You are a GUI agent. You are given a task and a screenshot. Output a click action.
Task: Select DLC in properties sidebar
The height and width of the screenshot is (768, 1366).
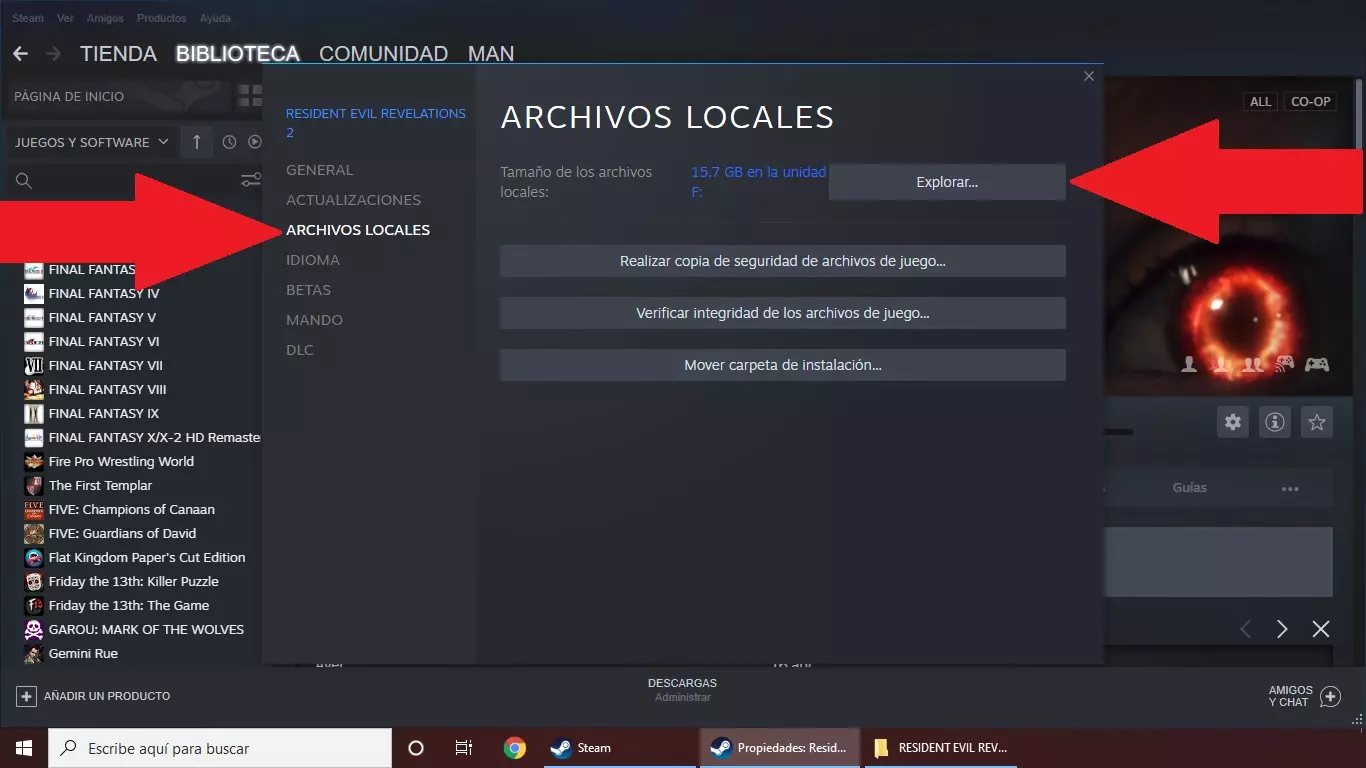(300, 350)
